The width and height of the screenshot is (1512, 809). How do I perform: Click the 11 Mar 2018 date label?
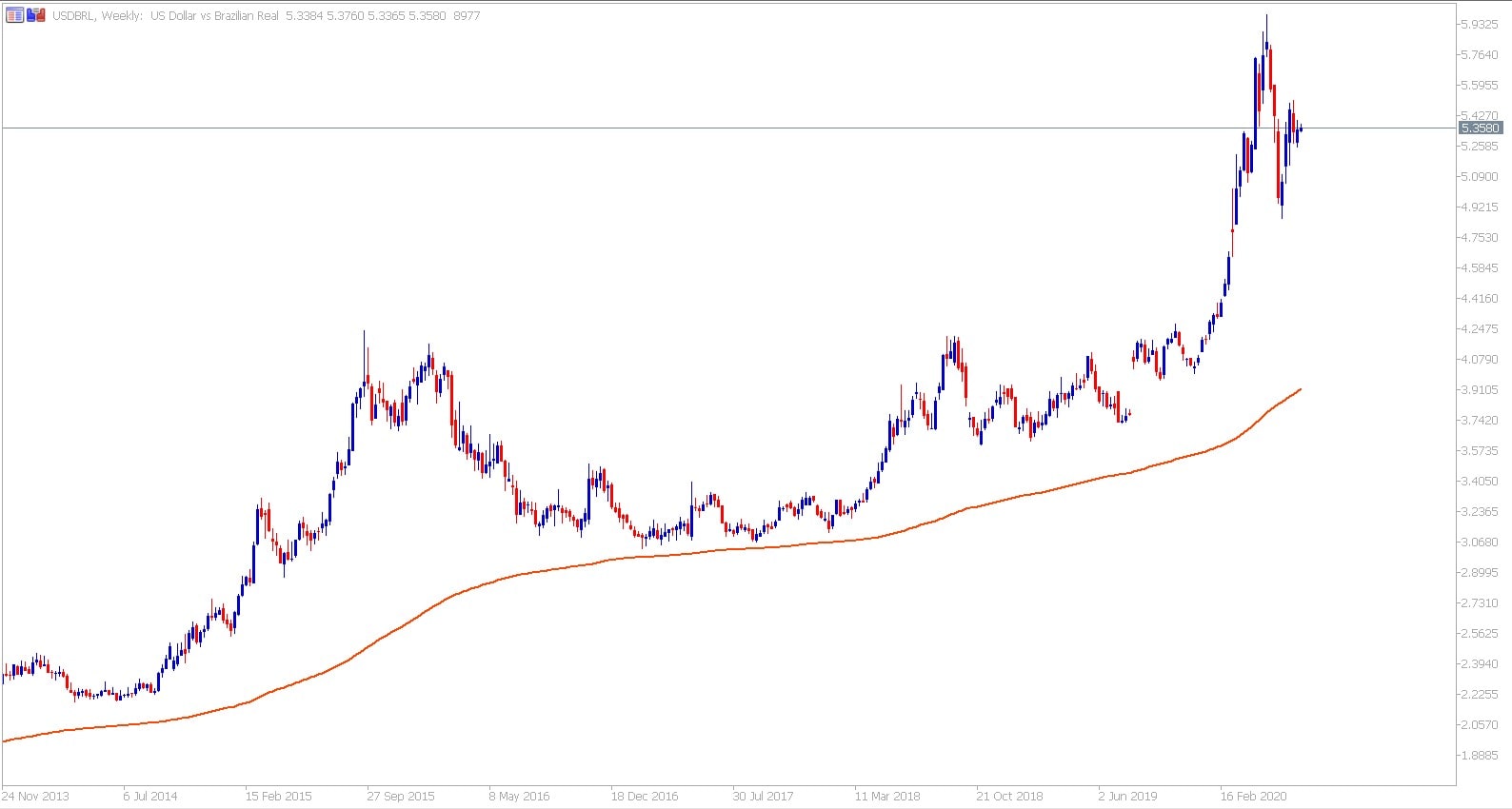[887, 797]
